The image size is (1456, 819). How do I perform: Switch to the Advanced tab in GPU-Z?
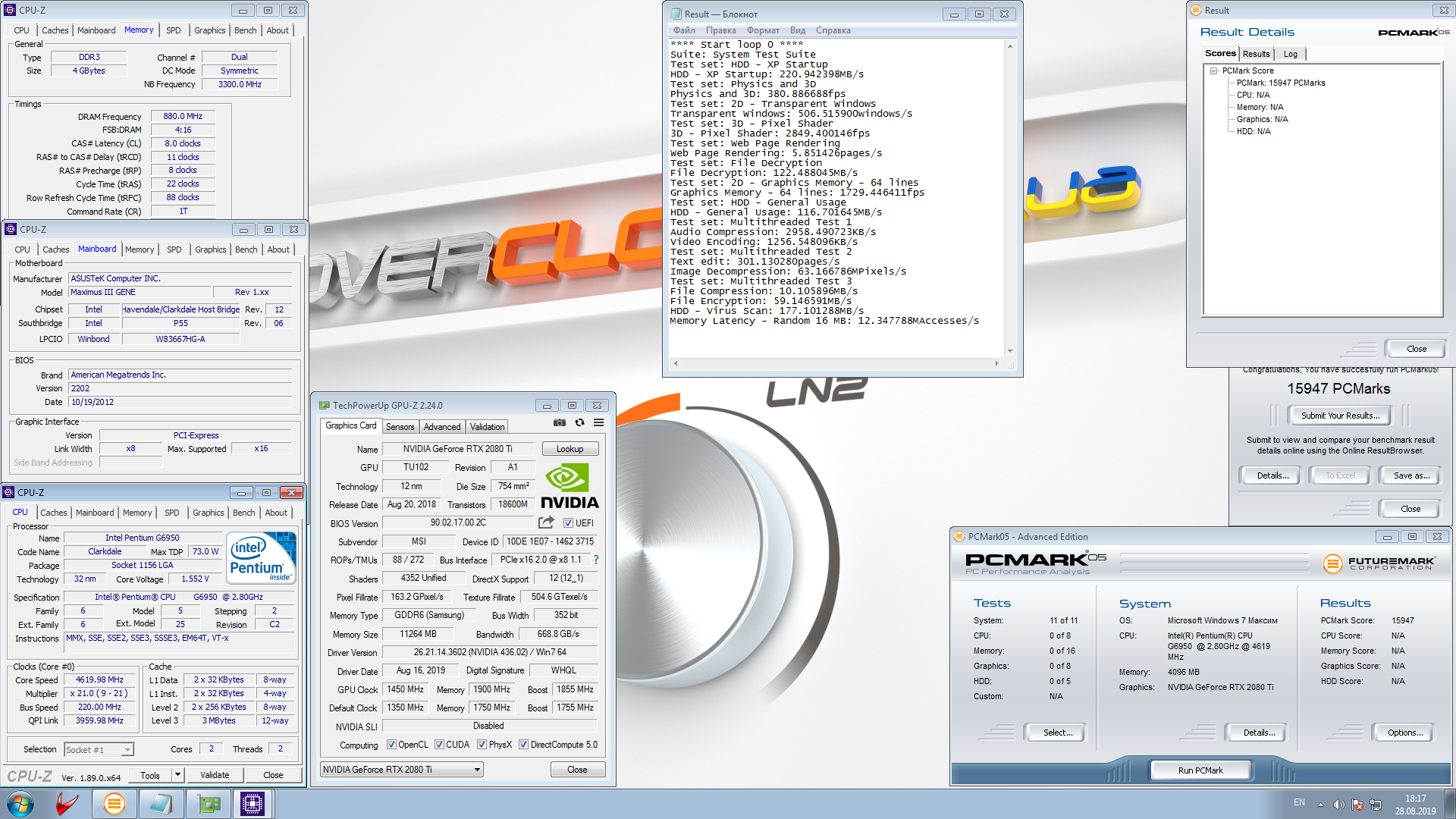pos(442,426)
